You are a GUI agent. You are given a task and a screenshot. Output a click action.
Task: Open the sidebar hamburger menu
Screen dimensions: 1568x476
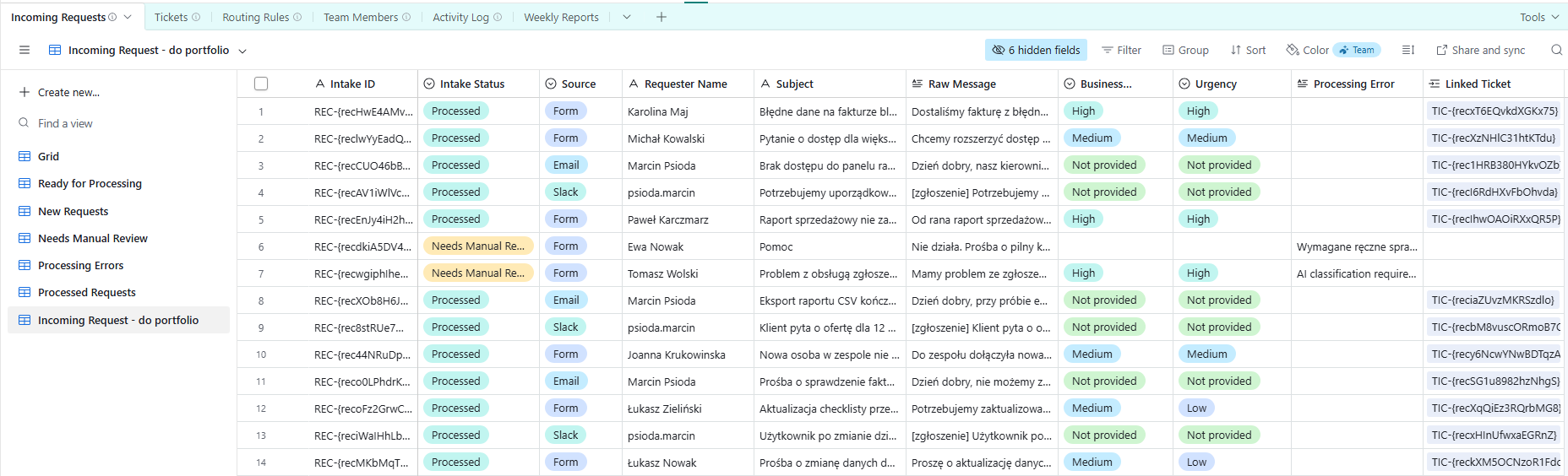24,50
